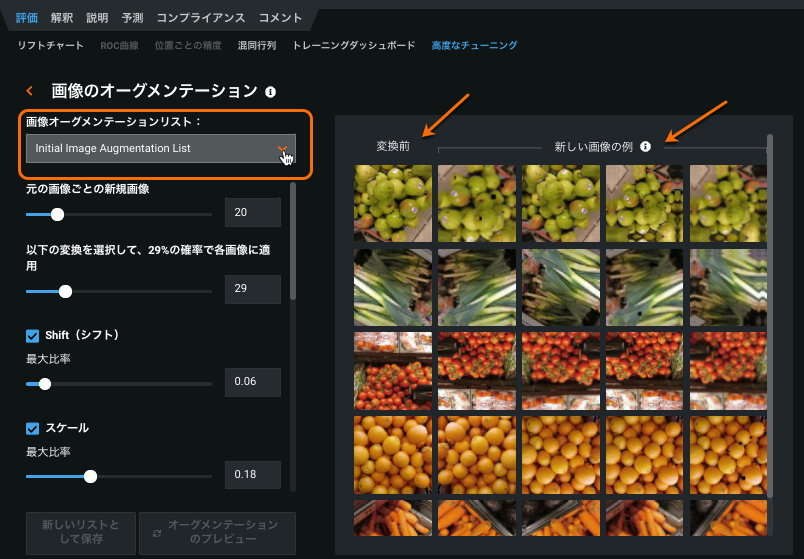Viewport: 804px width, 559px height.
Task: Switch to the 説明 tab
Action: 97,18
